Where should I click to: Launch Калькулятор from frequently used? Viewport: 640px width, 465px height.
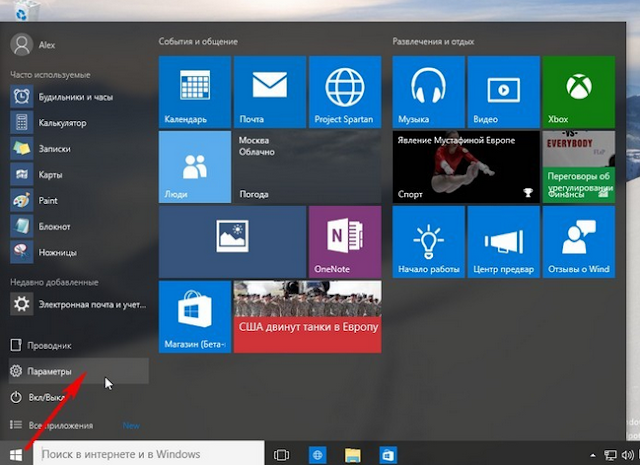point(79,122)
